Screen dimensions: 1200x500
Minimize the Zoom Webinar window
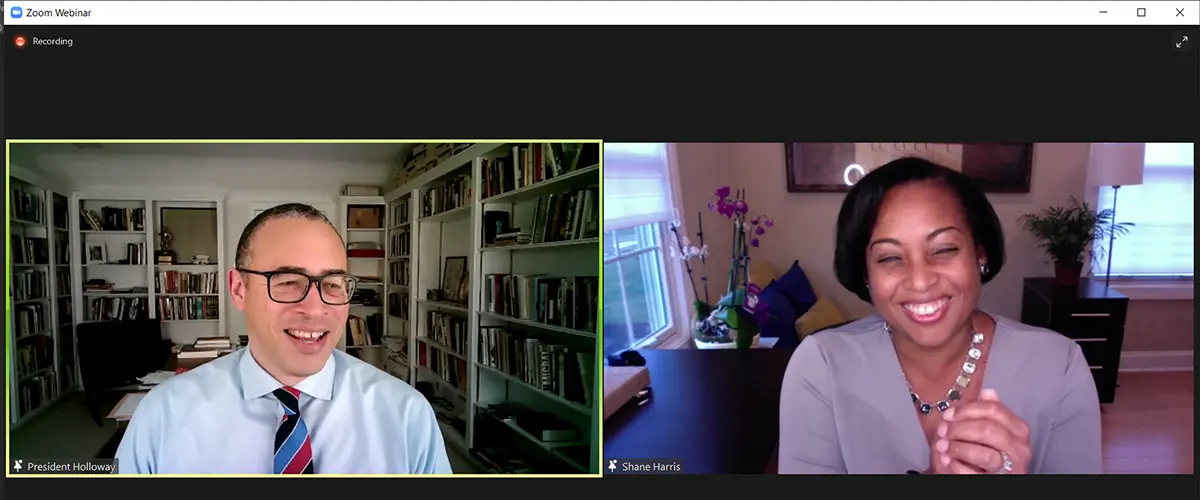pos(1103,12)
